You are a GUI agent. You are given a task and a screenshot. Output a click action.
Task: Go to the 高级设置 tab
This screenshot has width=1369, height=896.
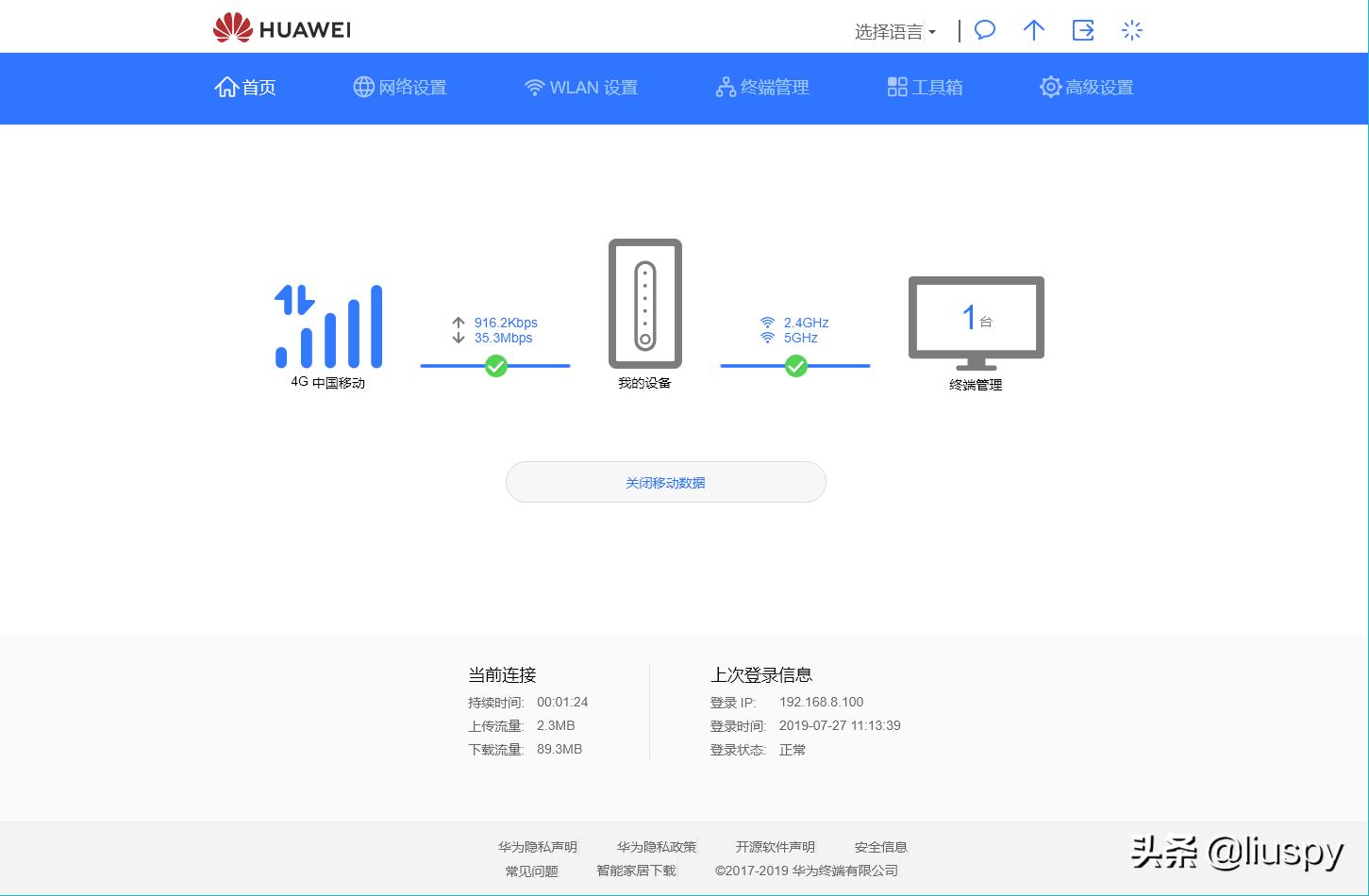[1086, 87]
